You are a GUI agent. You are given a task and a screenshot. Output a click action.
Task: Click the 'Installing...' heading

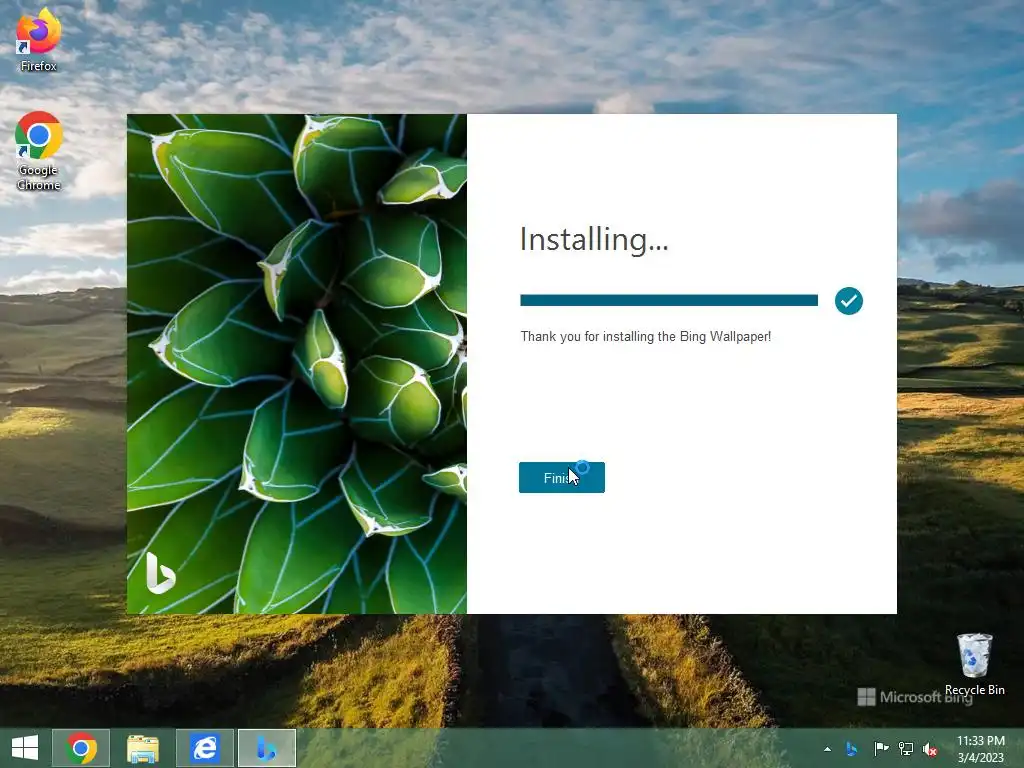[594, 239]
